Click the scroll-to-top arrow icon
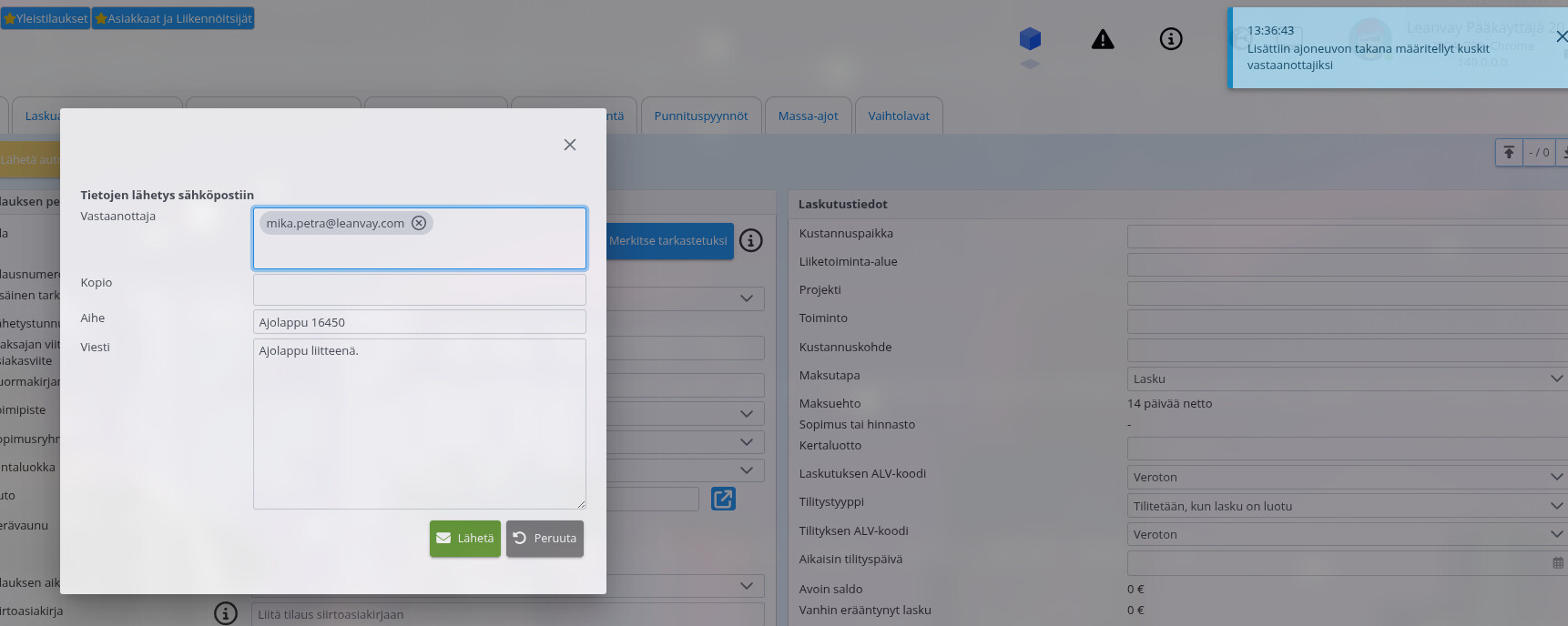The image size is (1568, 626). 1509,152
